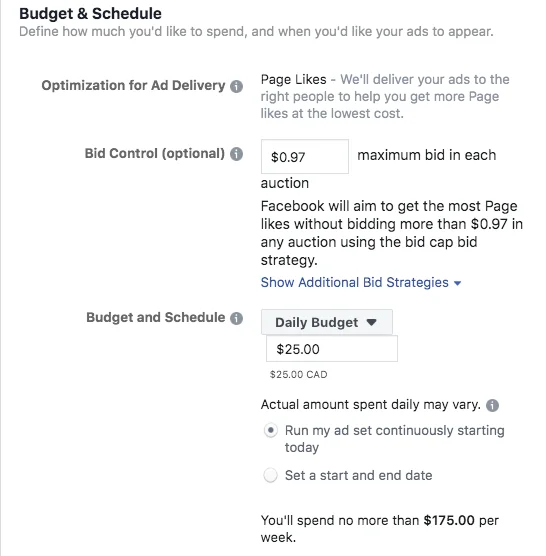Click the 'Set a start and end date' label text
The height and width of the screenshot is (556, 546).
point(358,475)
